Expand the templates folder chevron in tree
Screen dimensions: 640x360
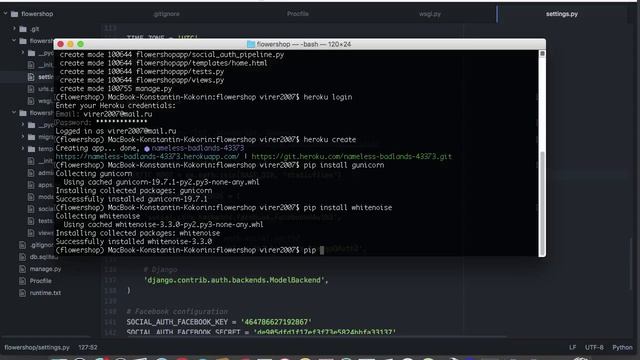click(x=23, y=149)
